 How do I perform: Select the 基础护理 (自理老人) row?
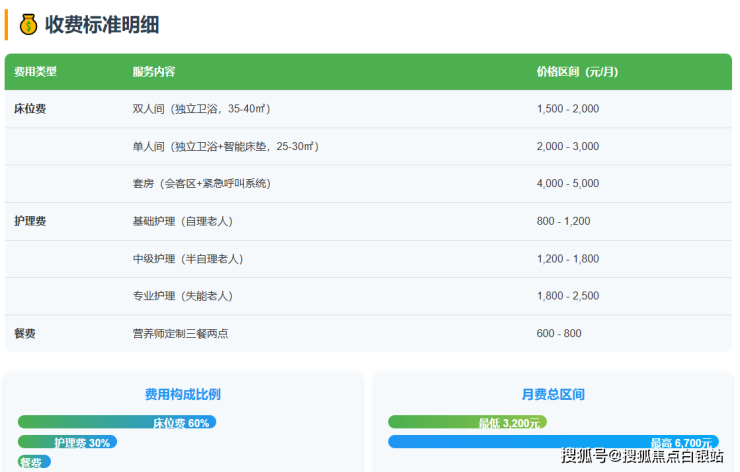tap(182, 221)
